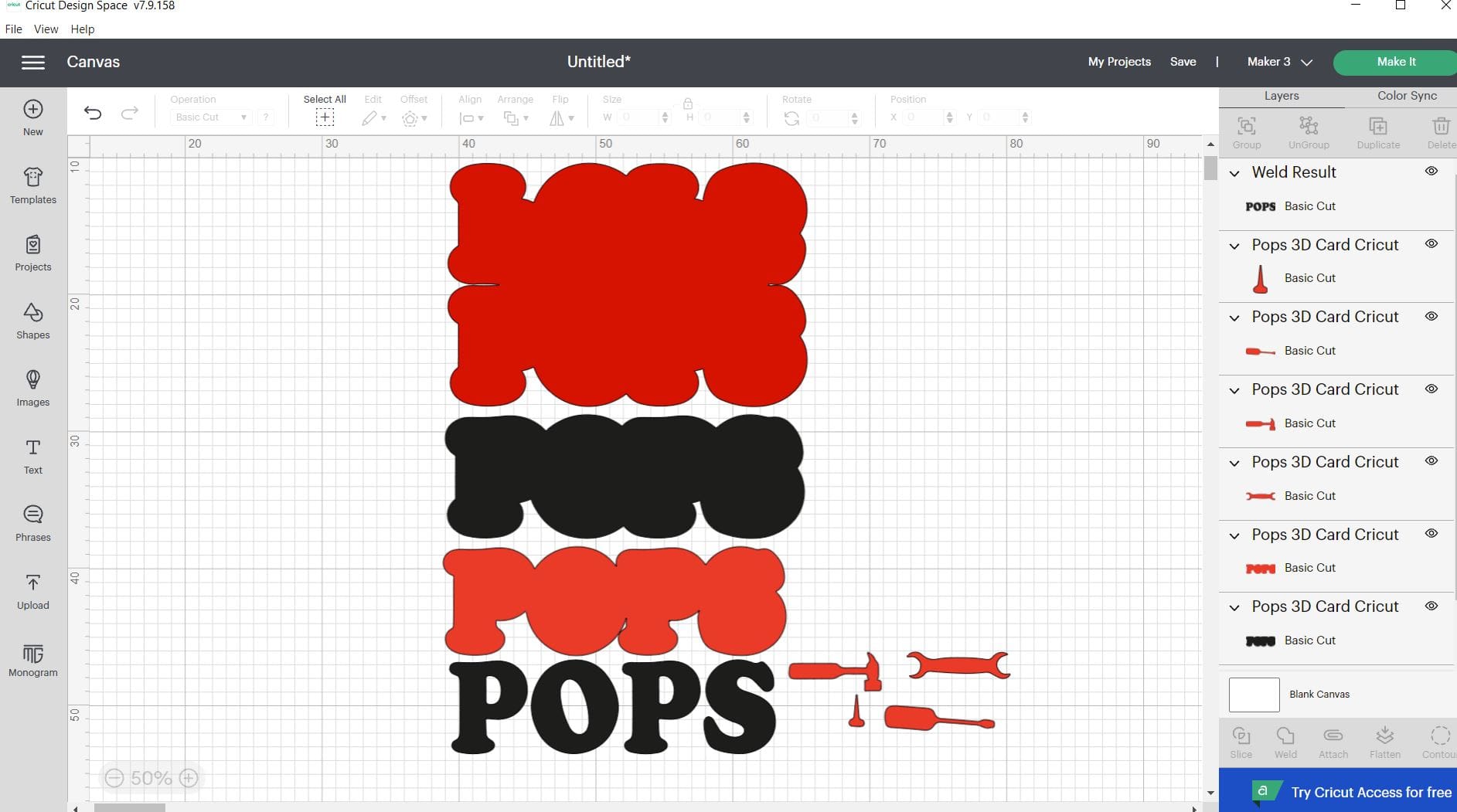Open the View menu
1457x812 pixels.
click(46, 29)
